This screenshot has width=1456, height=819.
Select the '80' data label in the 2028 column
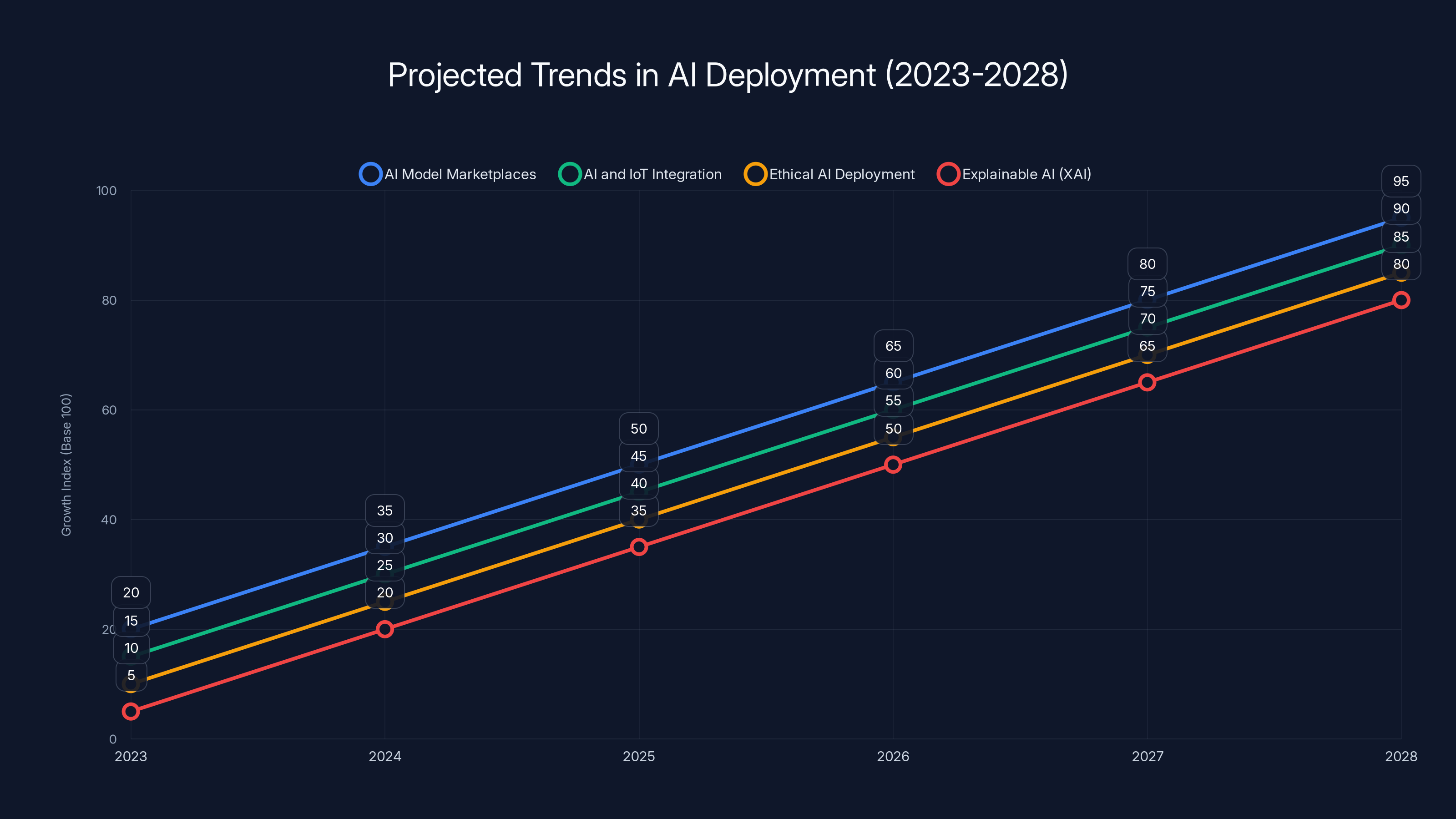coord(1401,264)
